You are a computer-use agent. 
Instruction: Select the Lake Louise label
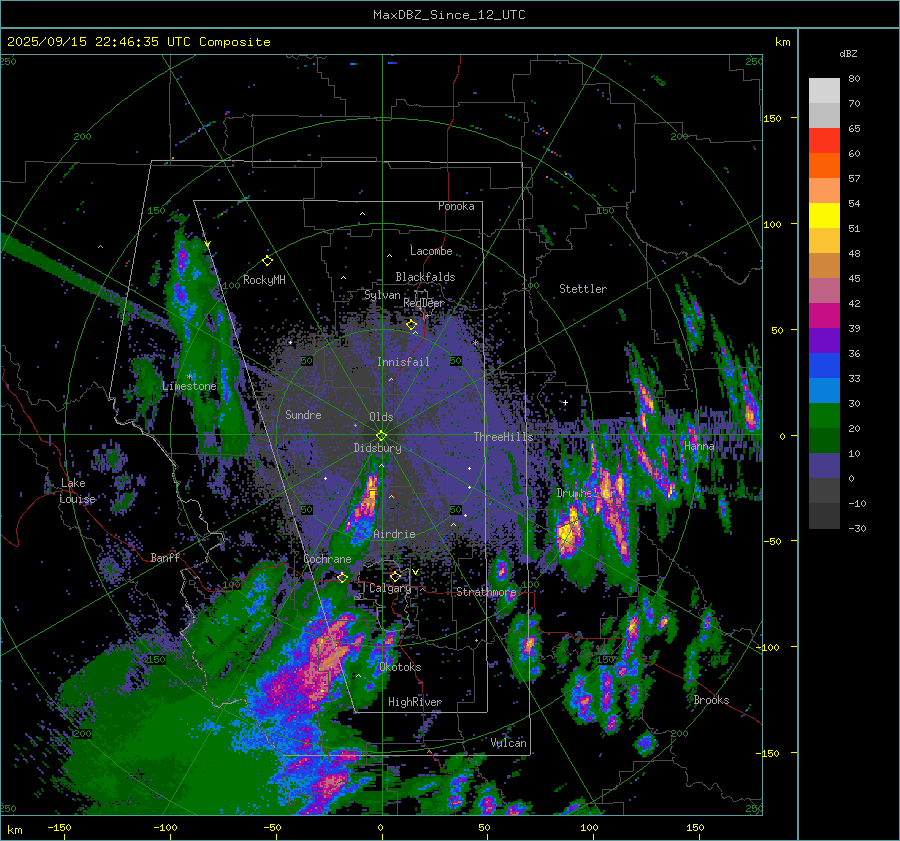(77, 491)
